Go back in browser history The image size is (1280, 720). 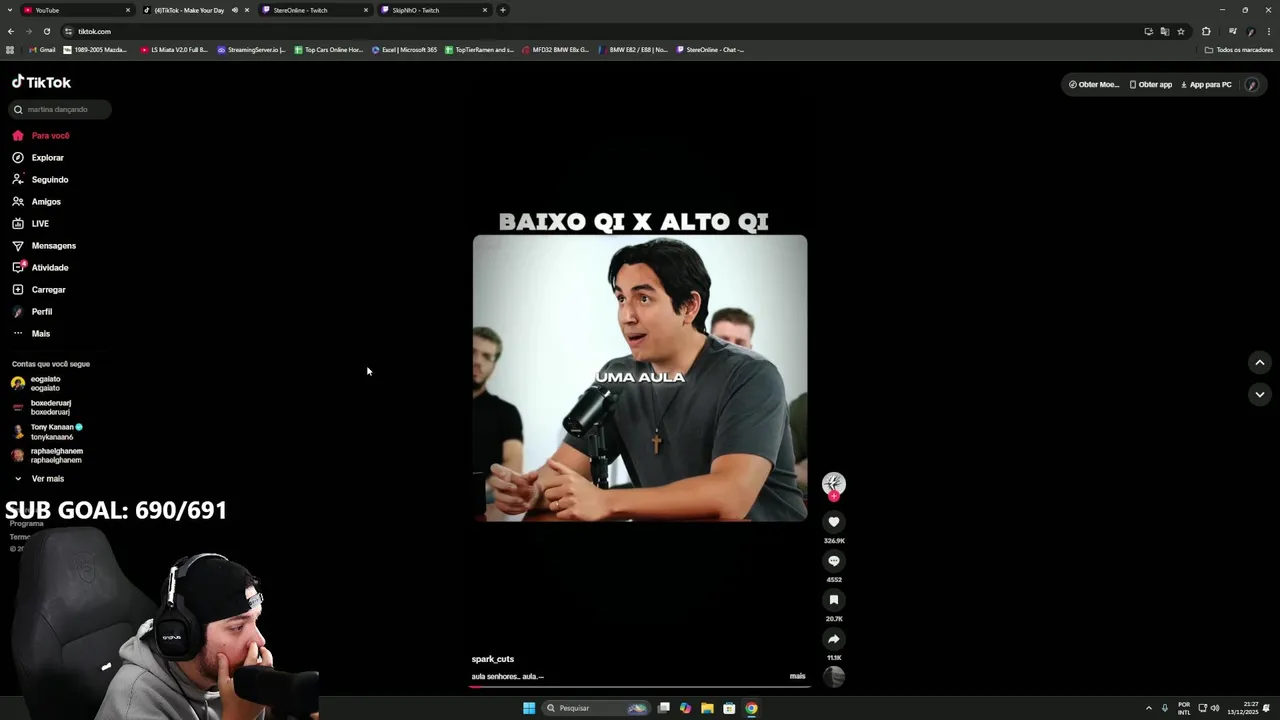click(x=11, y=31)
